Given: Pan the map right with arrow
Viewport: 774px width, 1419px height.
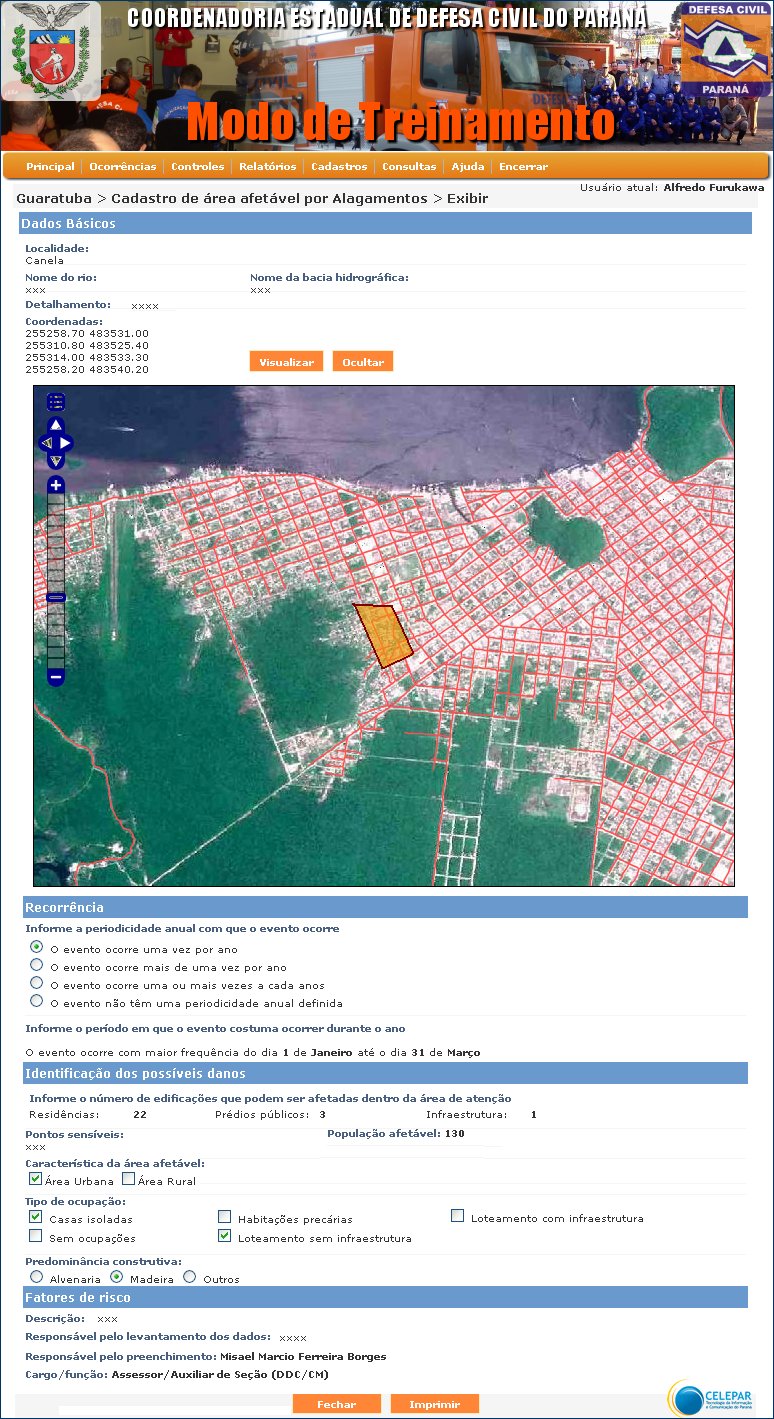Looking at the screenshot, I should pyautogui.click(x=66, y=442).
